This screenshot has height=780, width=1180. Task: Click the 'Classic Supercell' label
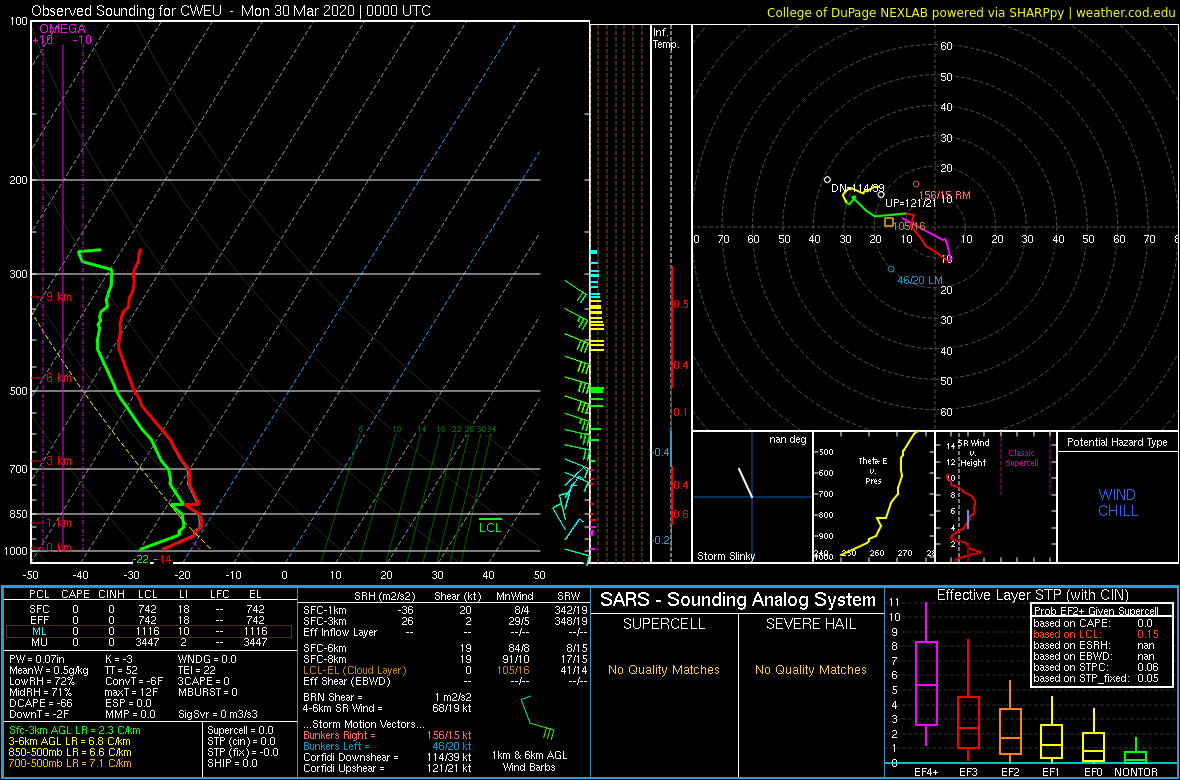click(x=1024, y=459)
